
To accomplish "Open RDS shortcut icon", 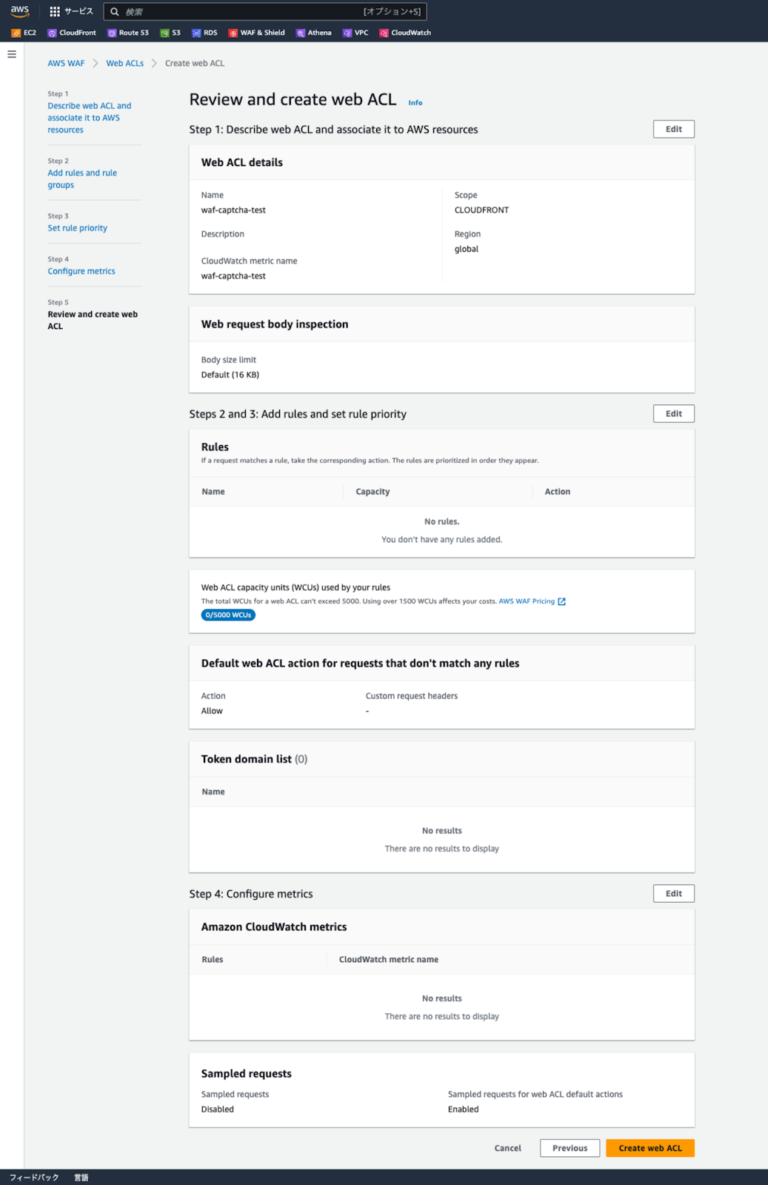I will [197, 33].
